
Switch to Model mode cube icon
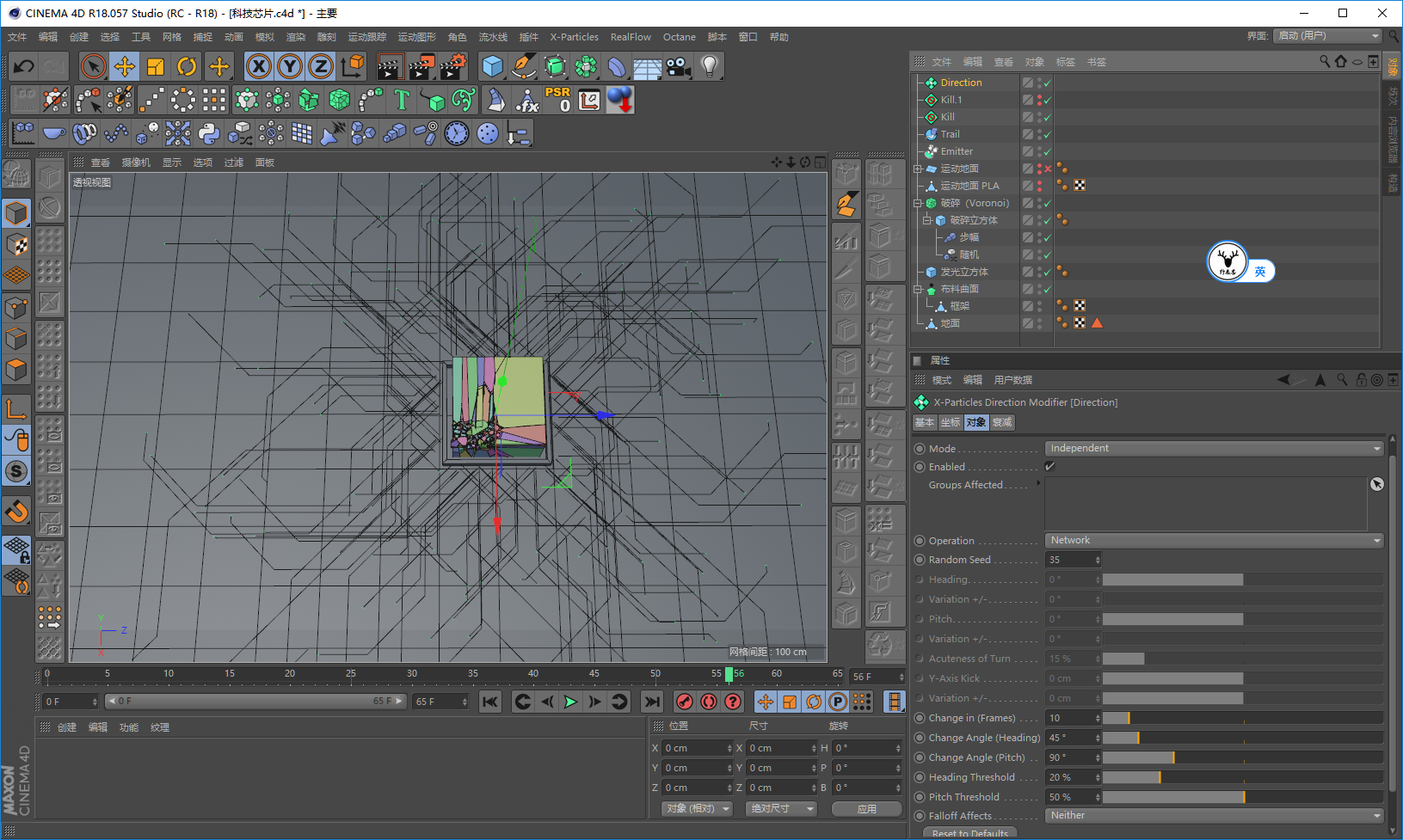pos(16,212)
